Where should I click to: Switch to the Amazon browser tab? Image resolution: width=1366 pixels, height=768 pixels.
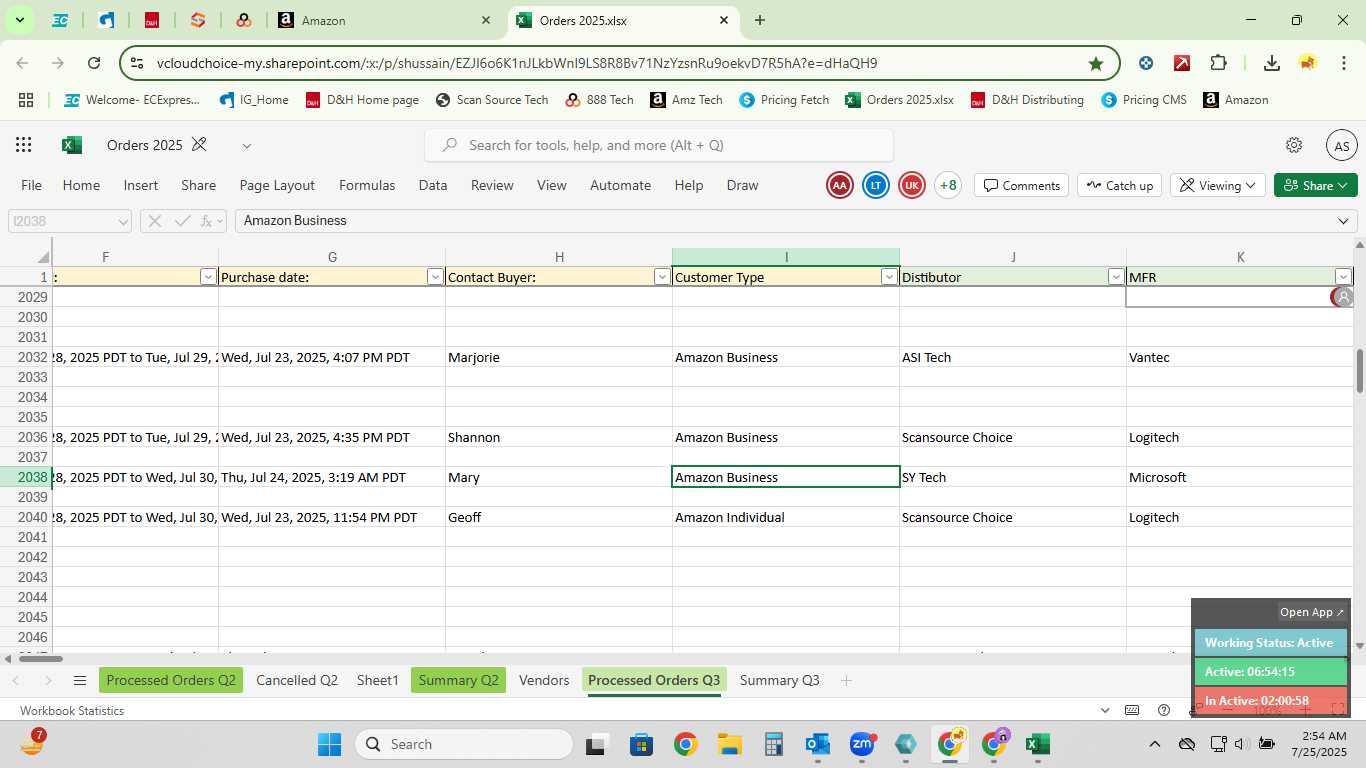384,20
